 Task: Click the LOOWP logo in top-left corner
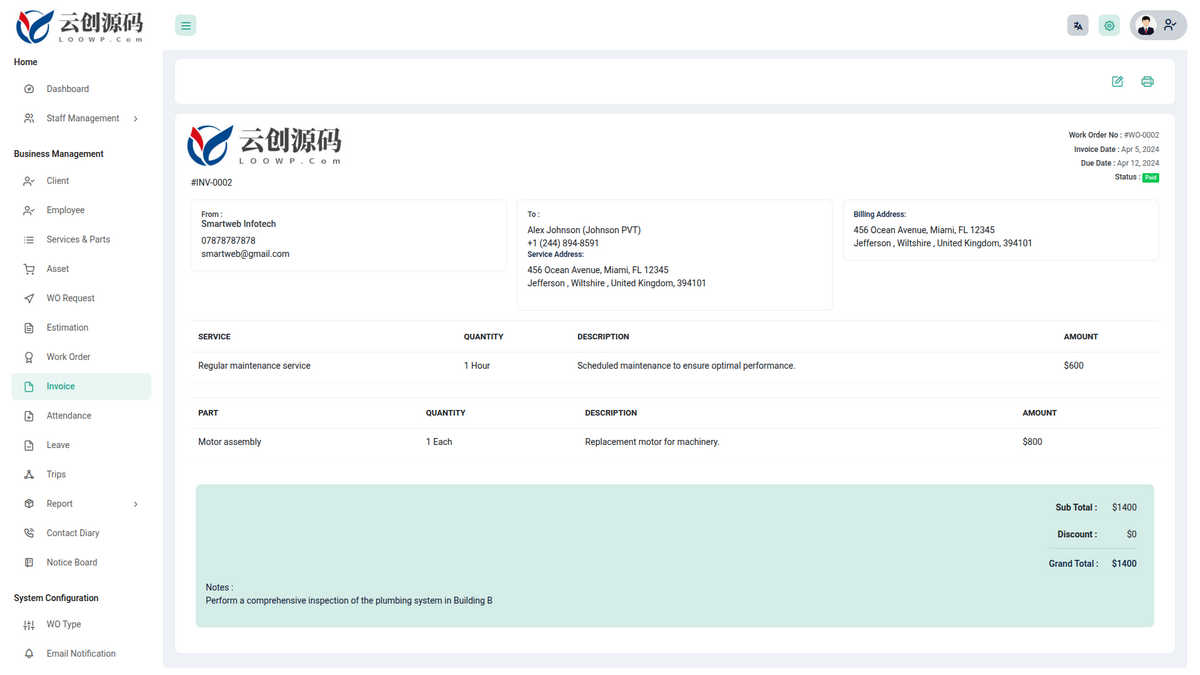tap(79, 27)
